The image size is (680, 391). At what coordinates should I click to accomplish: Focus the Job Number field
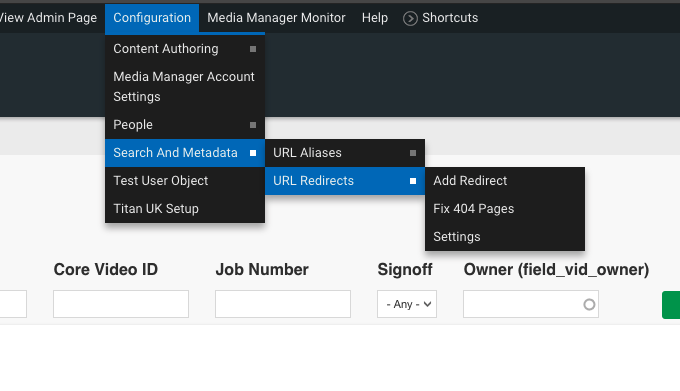(283, 304)
